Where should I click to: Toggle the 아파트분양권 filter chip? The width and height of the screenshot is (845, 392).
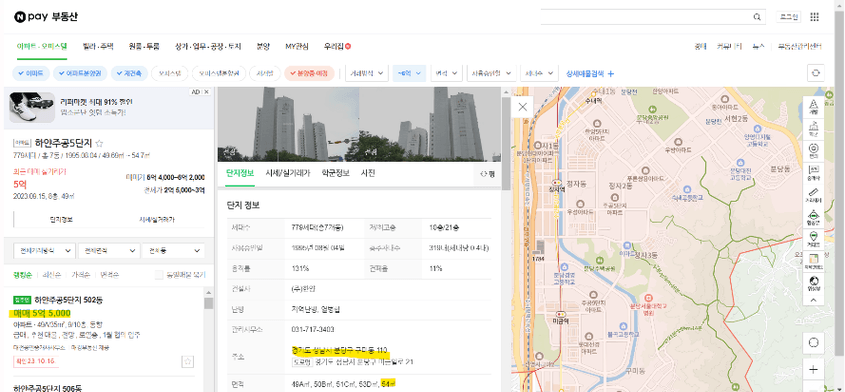pyautogui.click(x=80, y=73)
